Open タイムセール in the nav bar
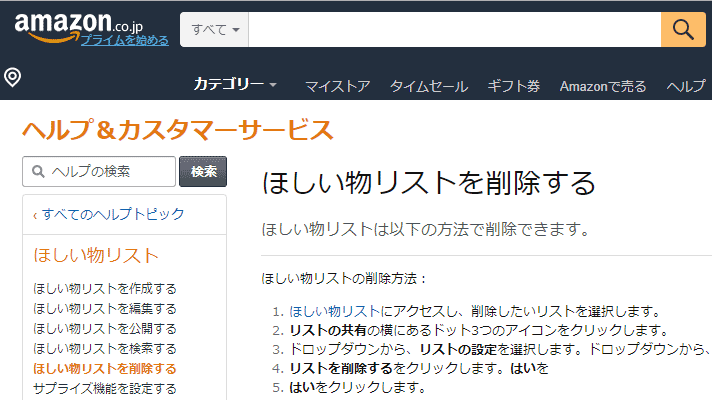The image size is (712, 400). pos(429,86)
